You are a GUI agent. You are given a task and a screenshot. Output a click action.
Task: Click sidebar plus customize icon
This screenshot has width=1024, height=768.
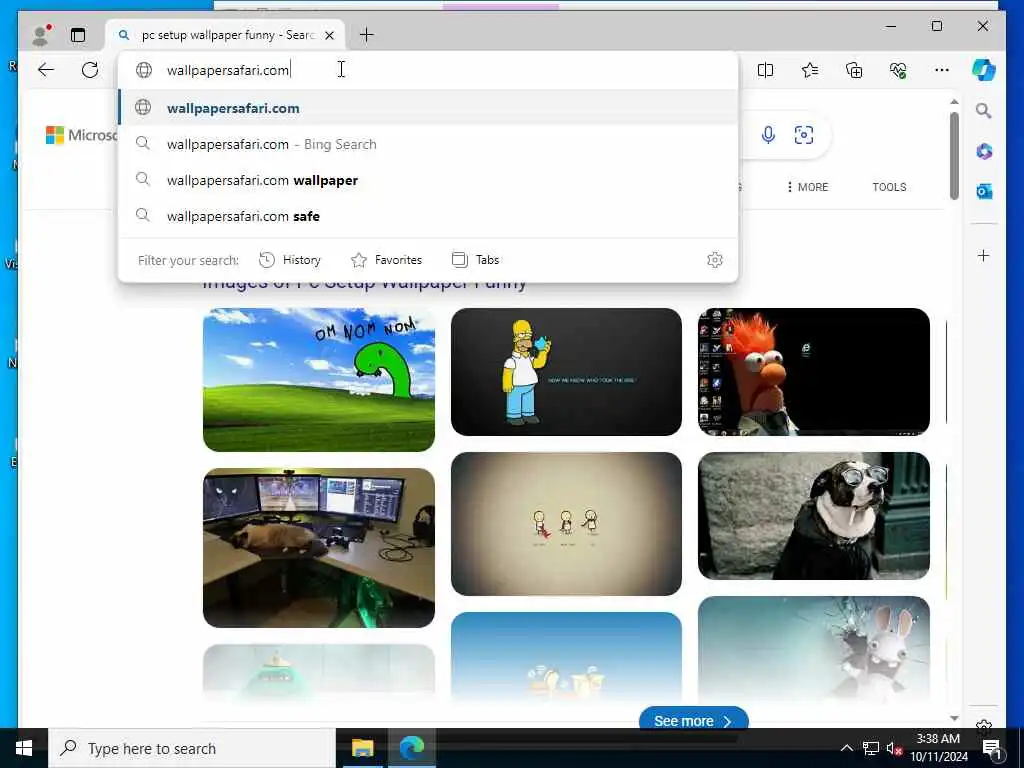pyautogui.click(x=984, y=255)
